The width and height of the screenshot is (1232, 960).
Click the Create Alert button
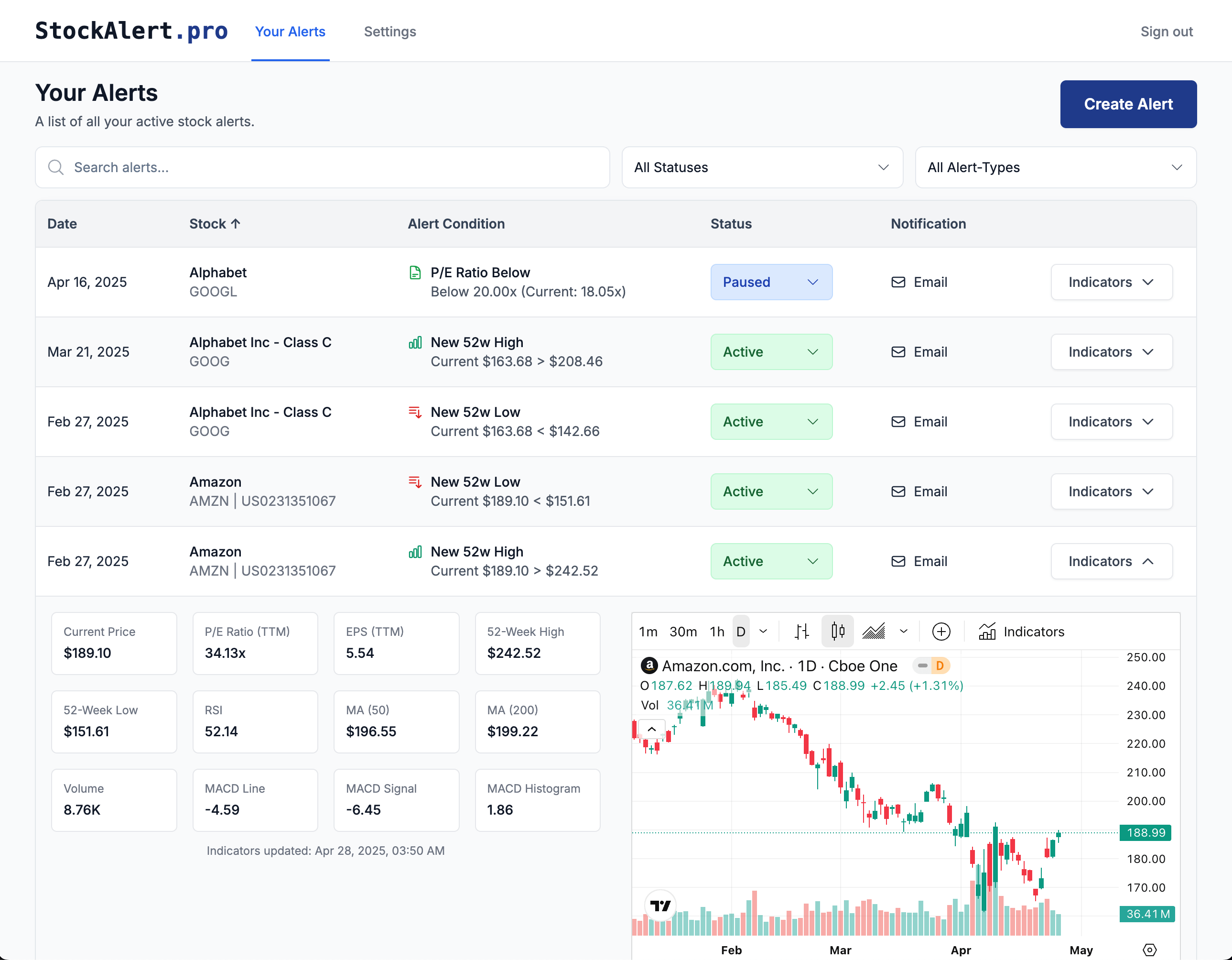point(1128,104)
